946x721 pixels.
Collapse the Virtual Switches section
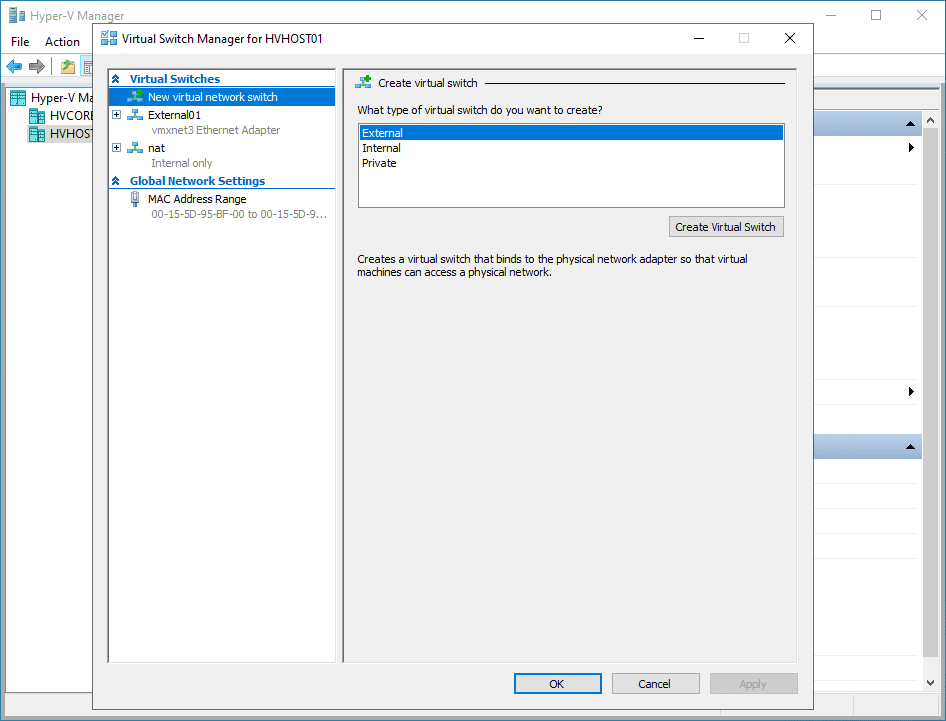pyautogui.click(x=116, y=79)
